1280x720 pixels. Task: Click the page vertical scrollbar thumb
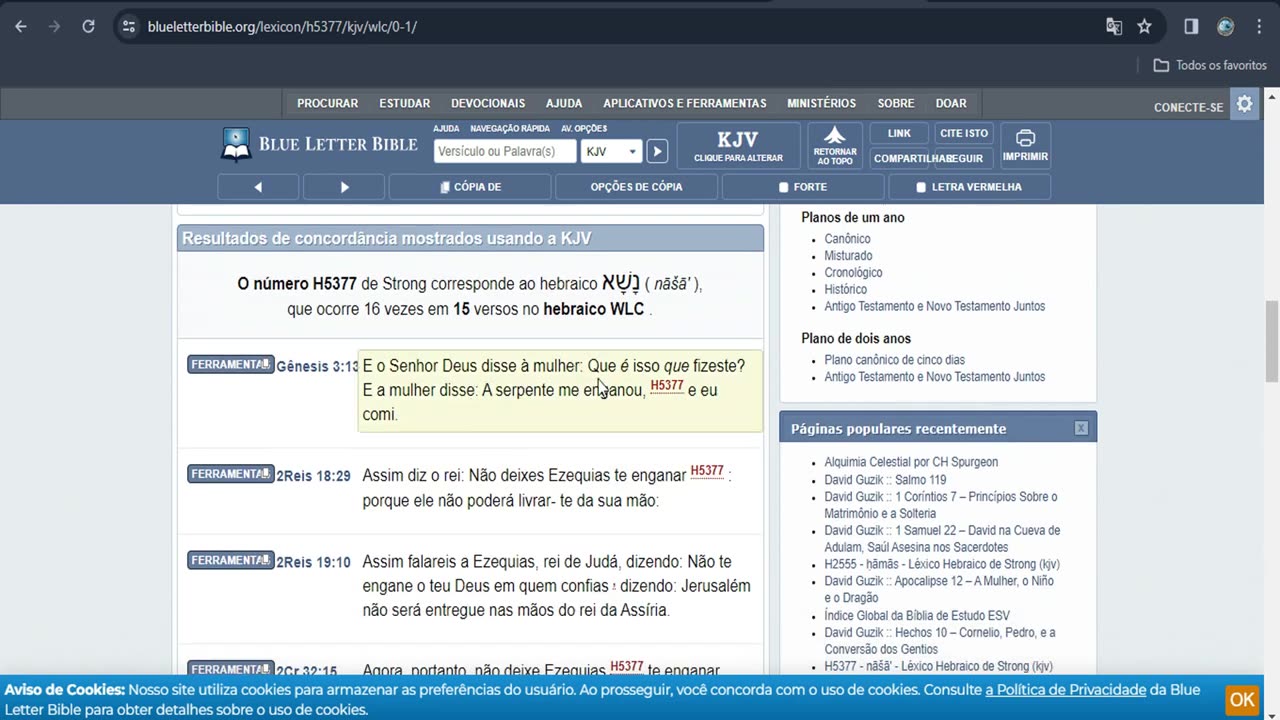point(1272,341)
